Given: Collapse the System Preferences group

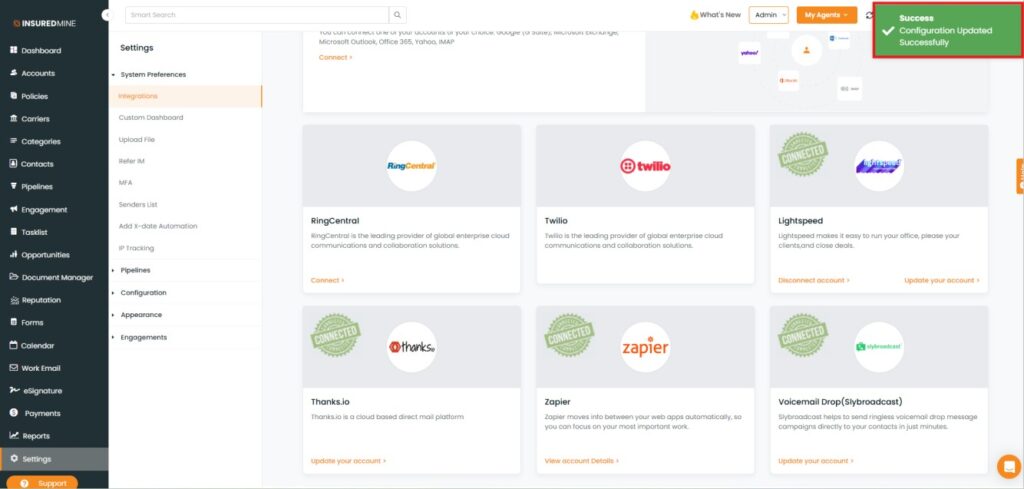Looking at the screenshot, I should [x=152, y=75].
